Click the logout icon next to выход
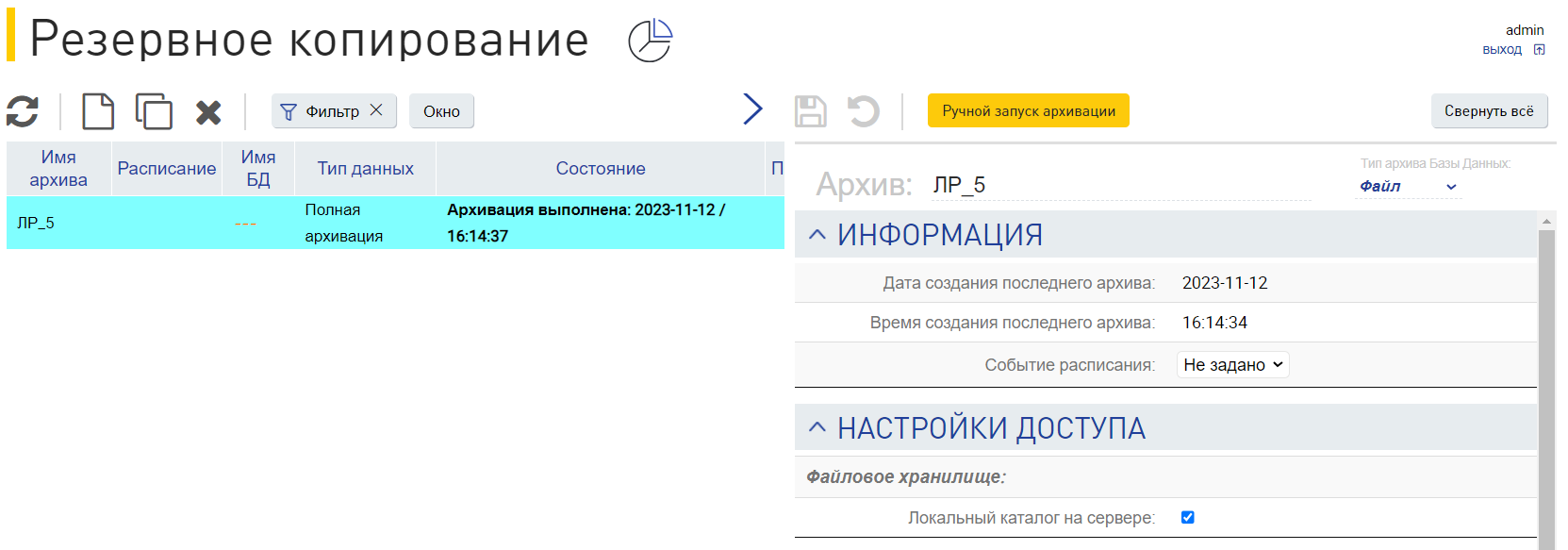This screenshot has width=1568, height=550. click(x=1539, y=50)
